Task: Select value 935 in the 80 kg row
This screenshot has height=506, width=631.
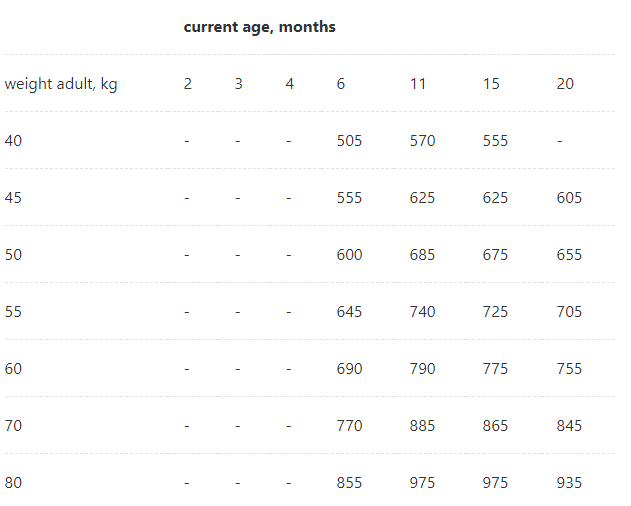Action: [x=569, y=483]
